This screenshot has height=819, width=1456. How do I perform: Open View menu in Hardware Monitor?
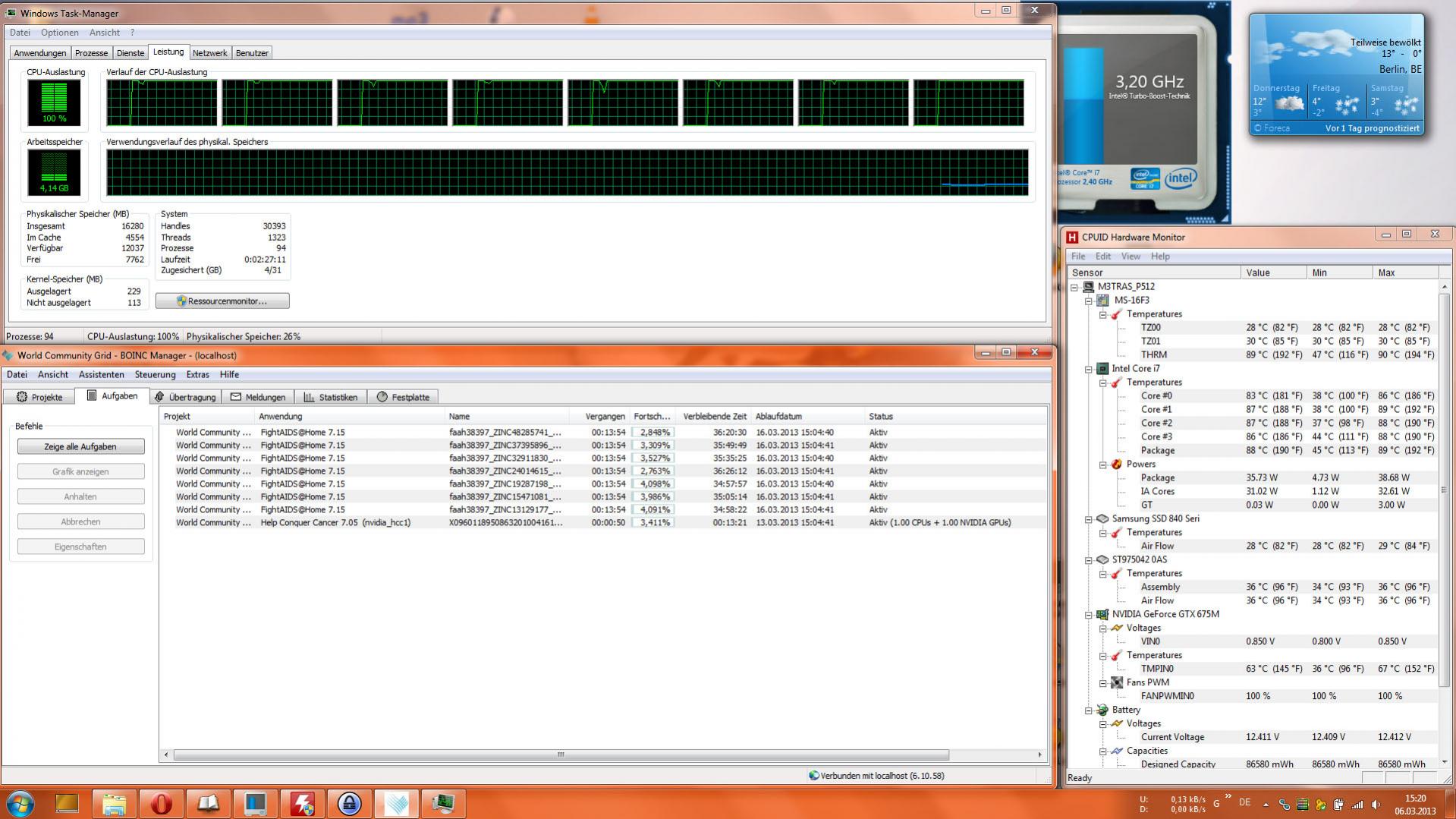1131,257
